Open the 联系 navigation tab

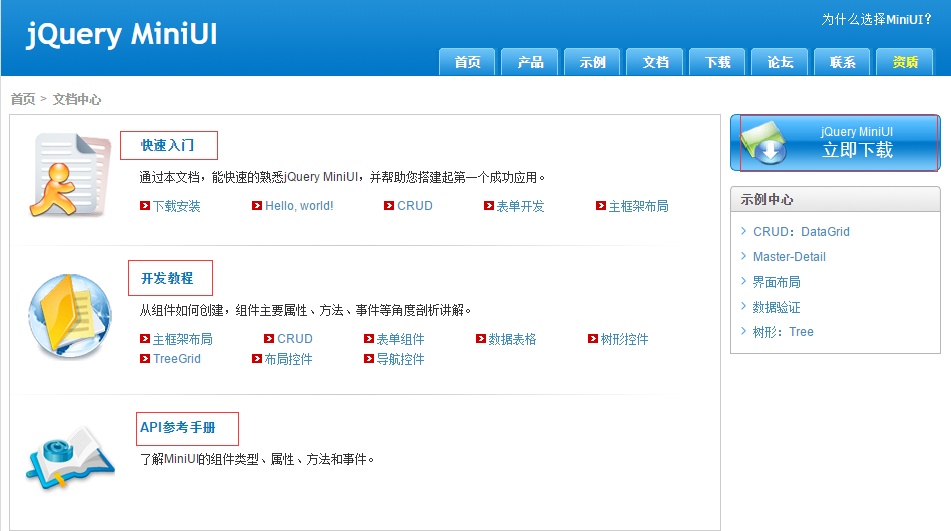842,62
